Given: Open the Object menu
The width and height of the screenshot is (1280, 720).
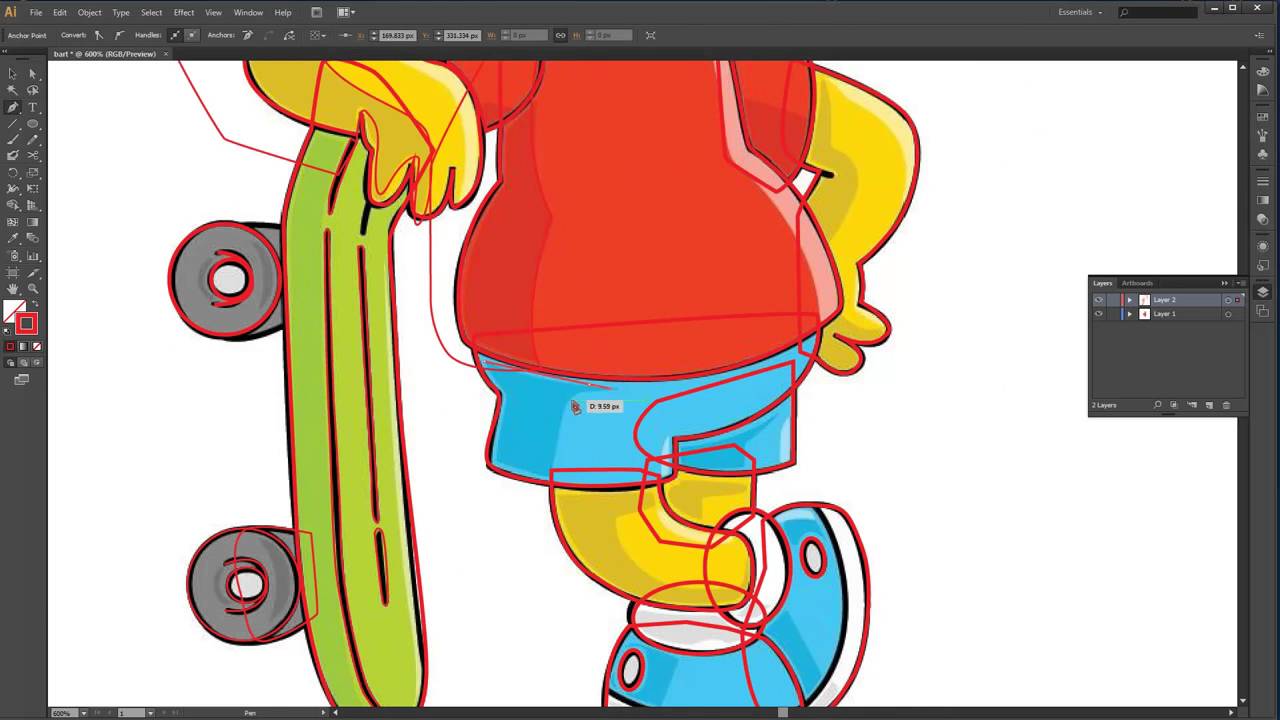Looking at the screenshot, I should point(89,12).
